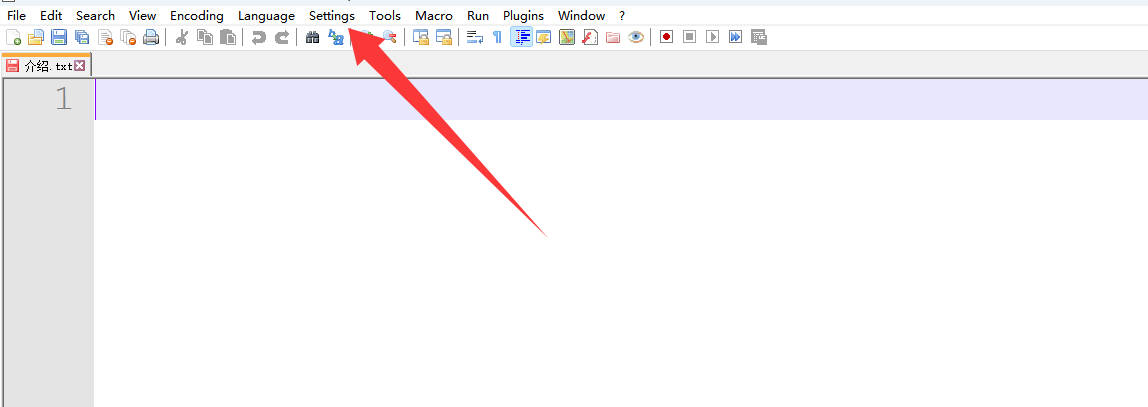The width and height of the screenshot is (1148, 407).
Task: Click the Open file folder icon
Action: coord(36,37)
